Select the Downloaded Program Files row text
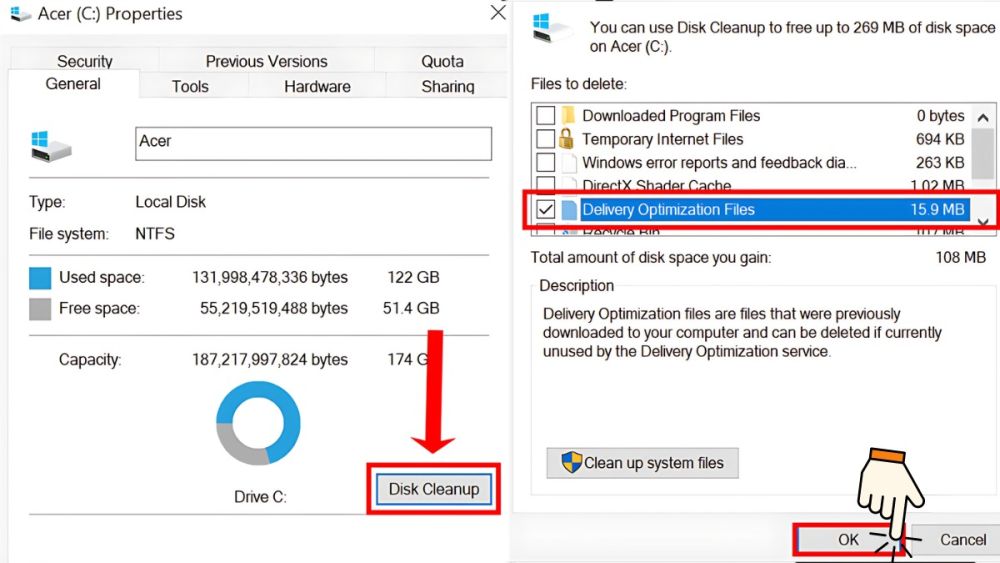Screen dimensions: 1000x563 click(x=671, y=115)
